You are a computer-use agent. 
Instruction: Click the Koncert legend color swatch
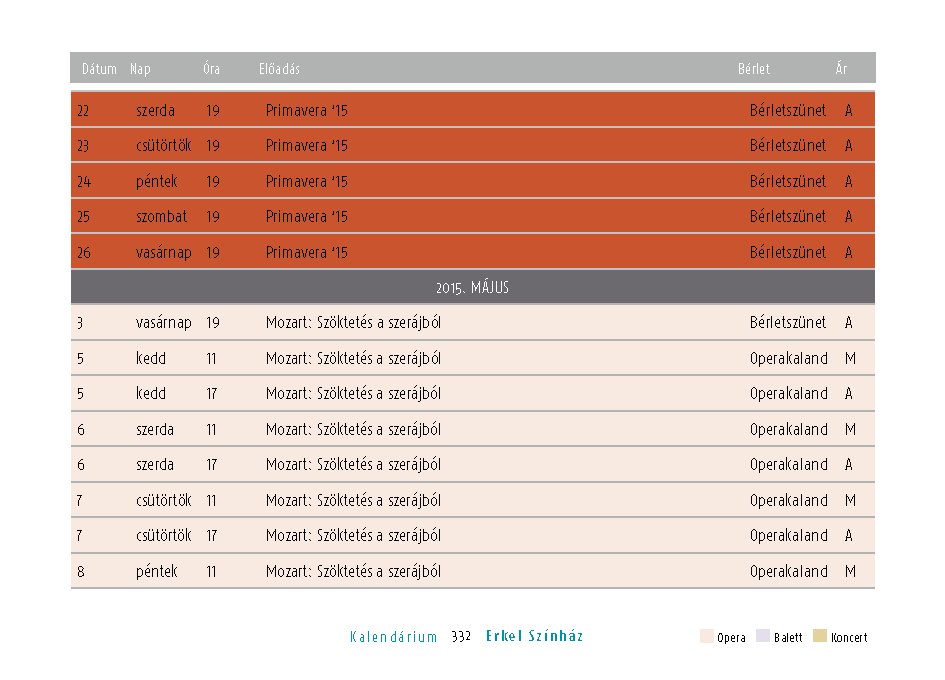[x=820, y=636]
